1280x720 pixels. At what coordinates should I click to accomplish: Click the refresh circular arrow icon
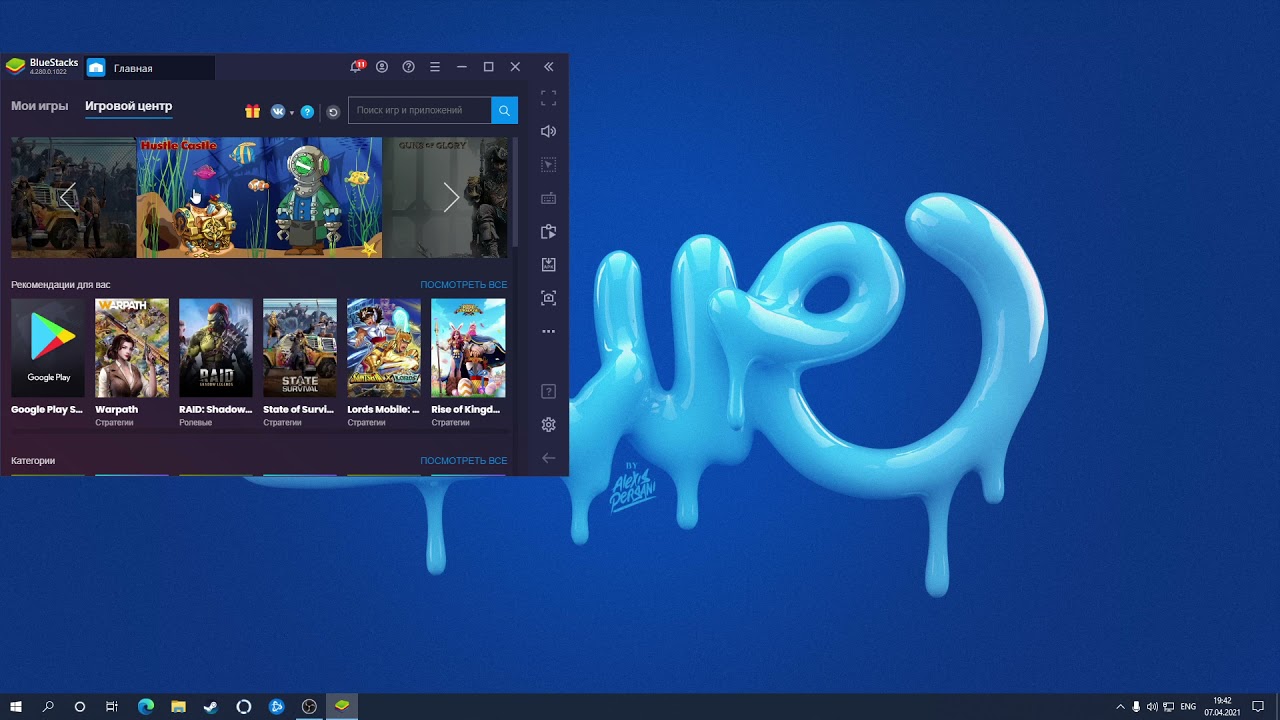click(x=333, y=112)
